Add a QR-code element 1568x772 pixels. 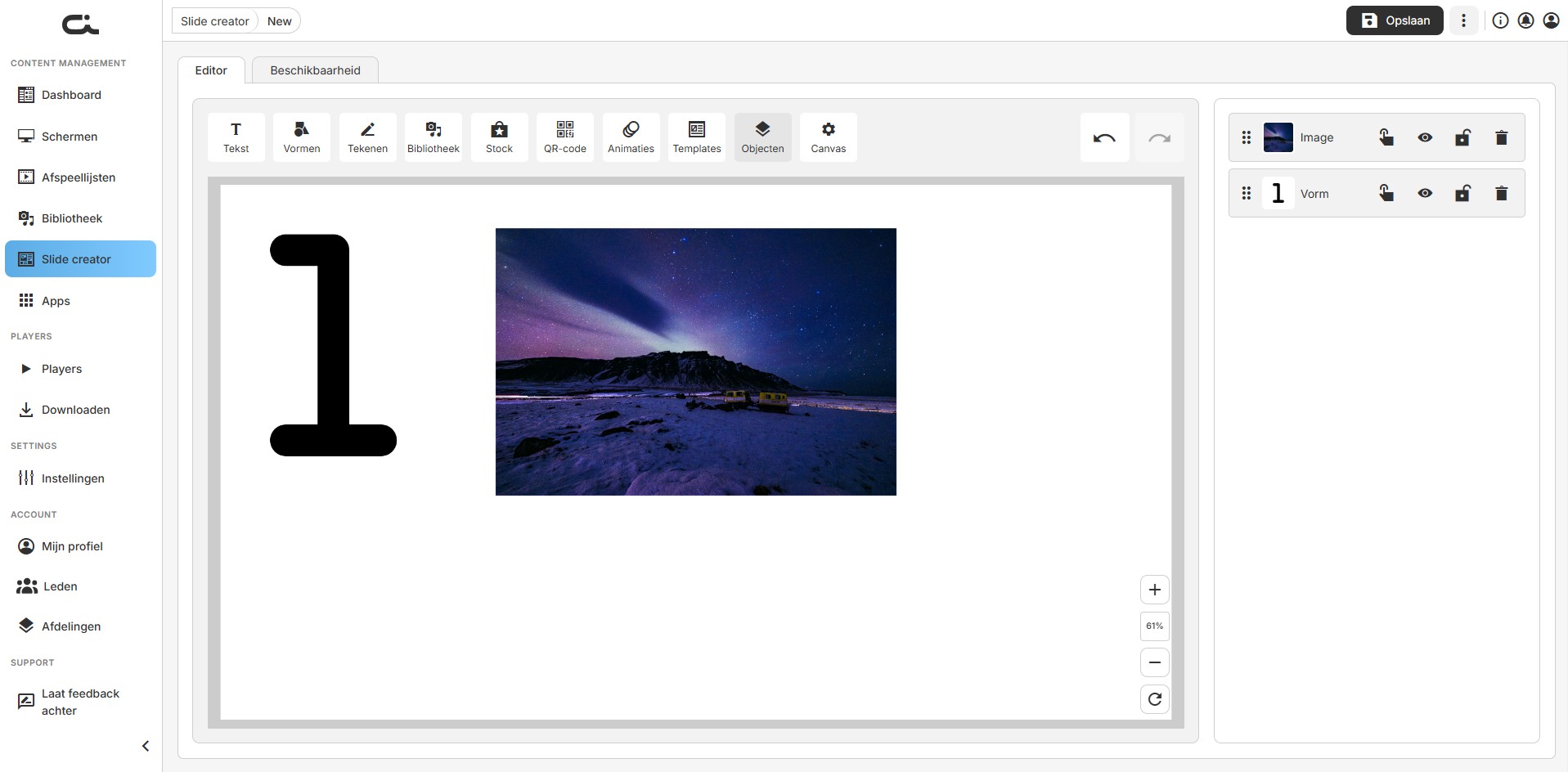565,137
